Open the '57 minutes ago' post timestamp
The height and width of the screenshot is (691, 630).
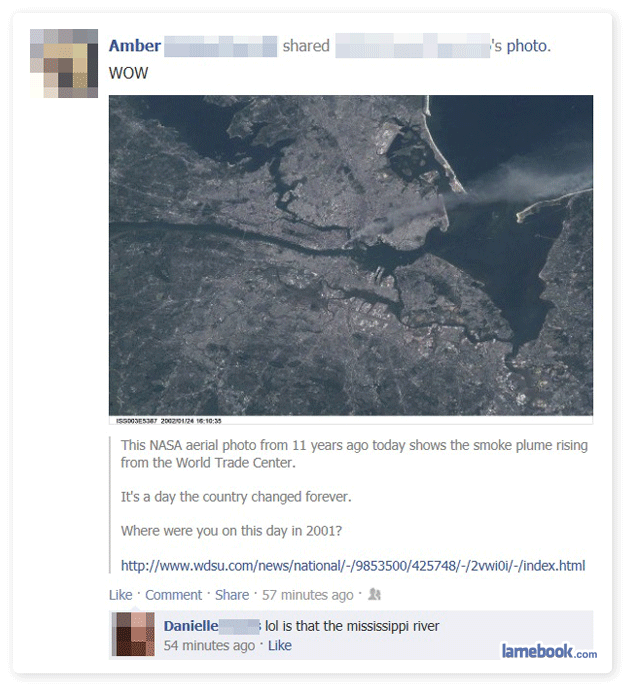tap(308, 595)
